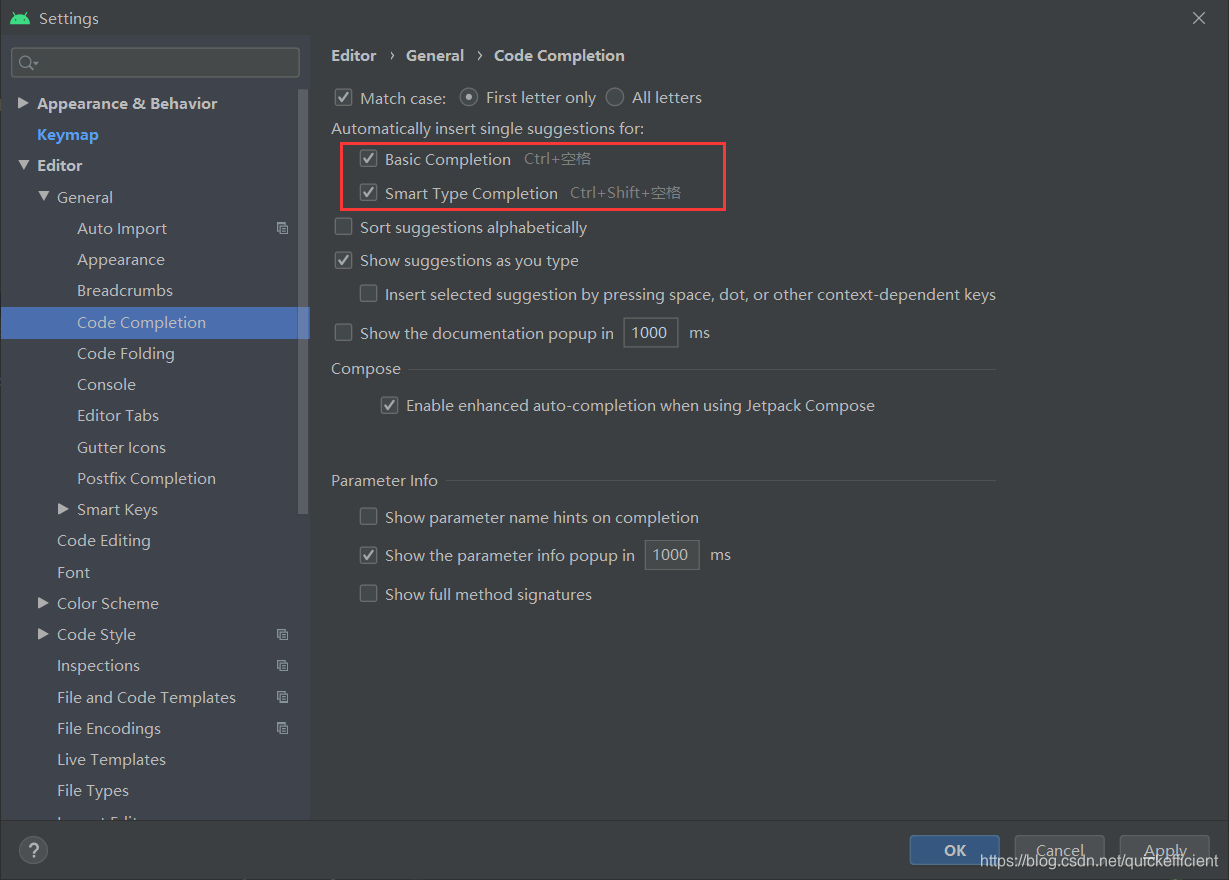Viewport: 1229px width, 880px height.
Task: Click the Android Studio logo in the title bar
Action: pyautogui.click(x=20, y=17)
